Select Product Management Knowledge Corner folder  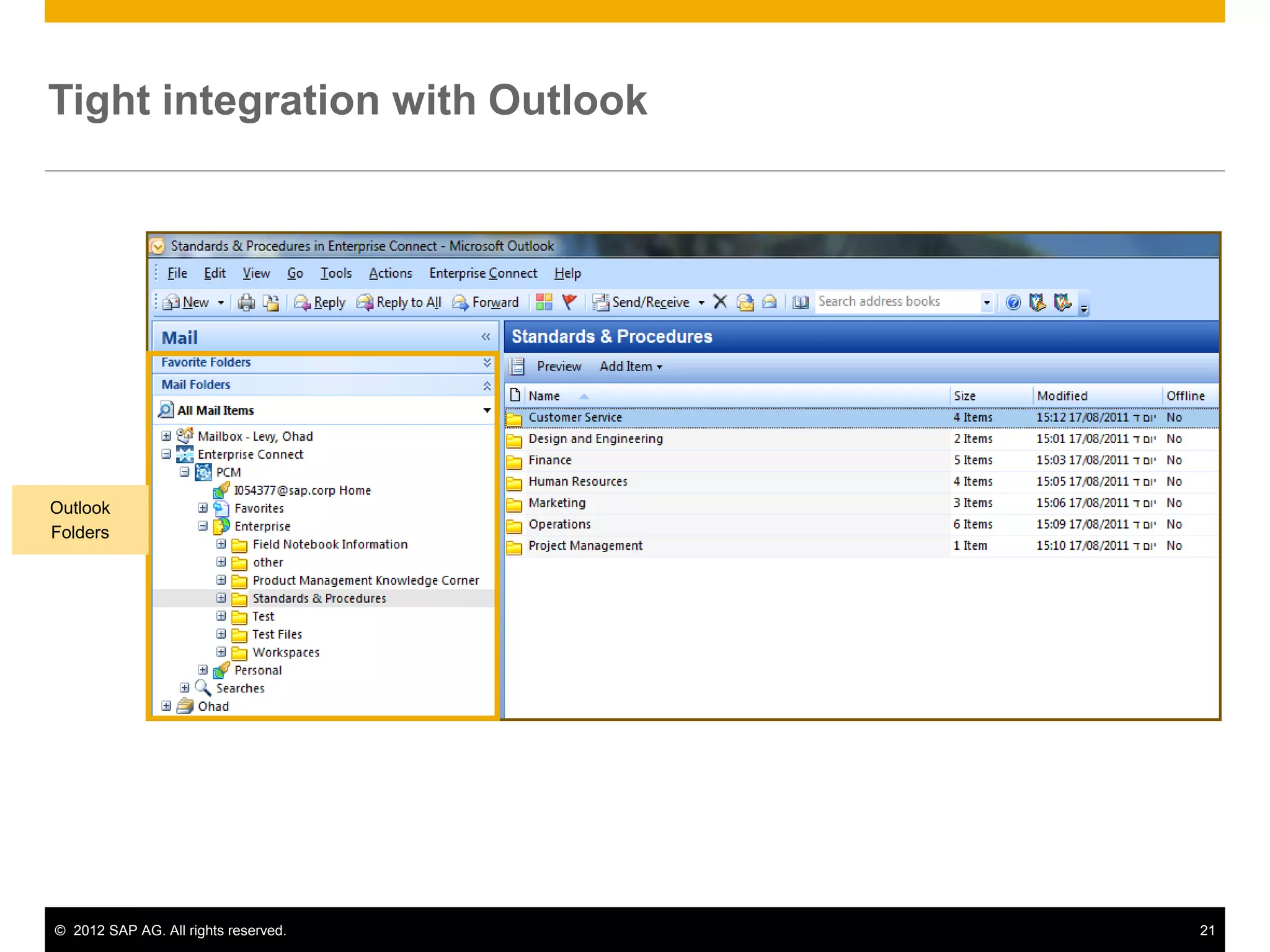[365, 580]
